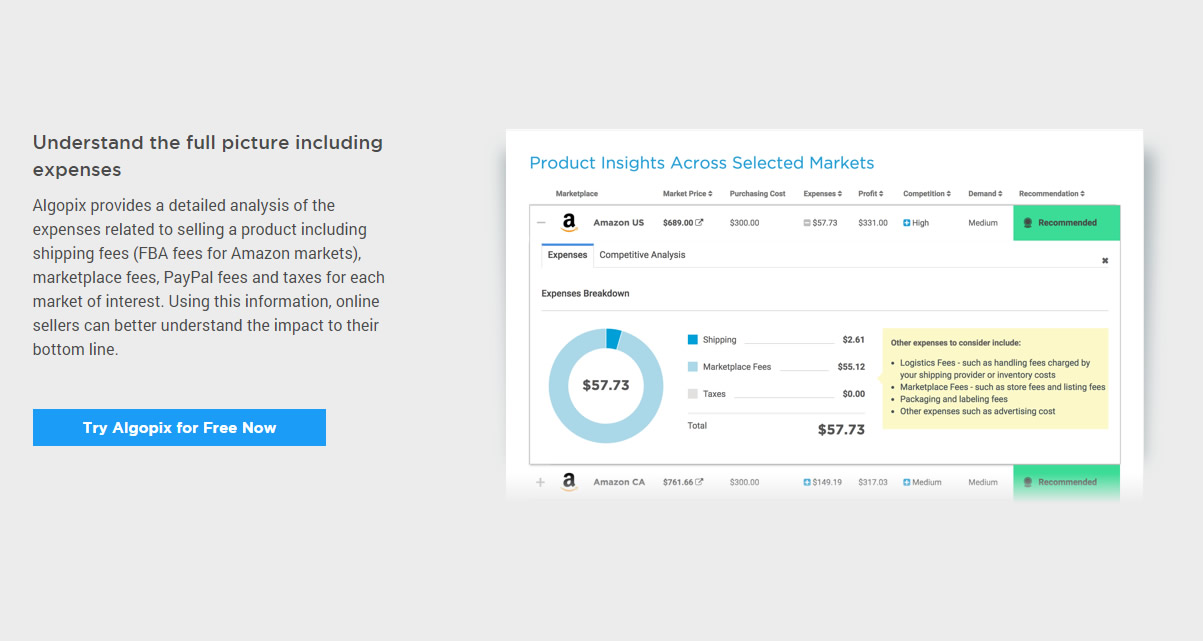Expand competition plus icon beside High
The height and width of the screenshot is (641, 1203).
coord(907,223)
